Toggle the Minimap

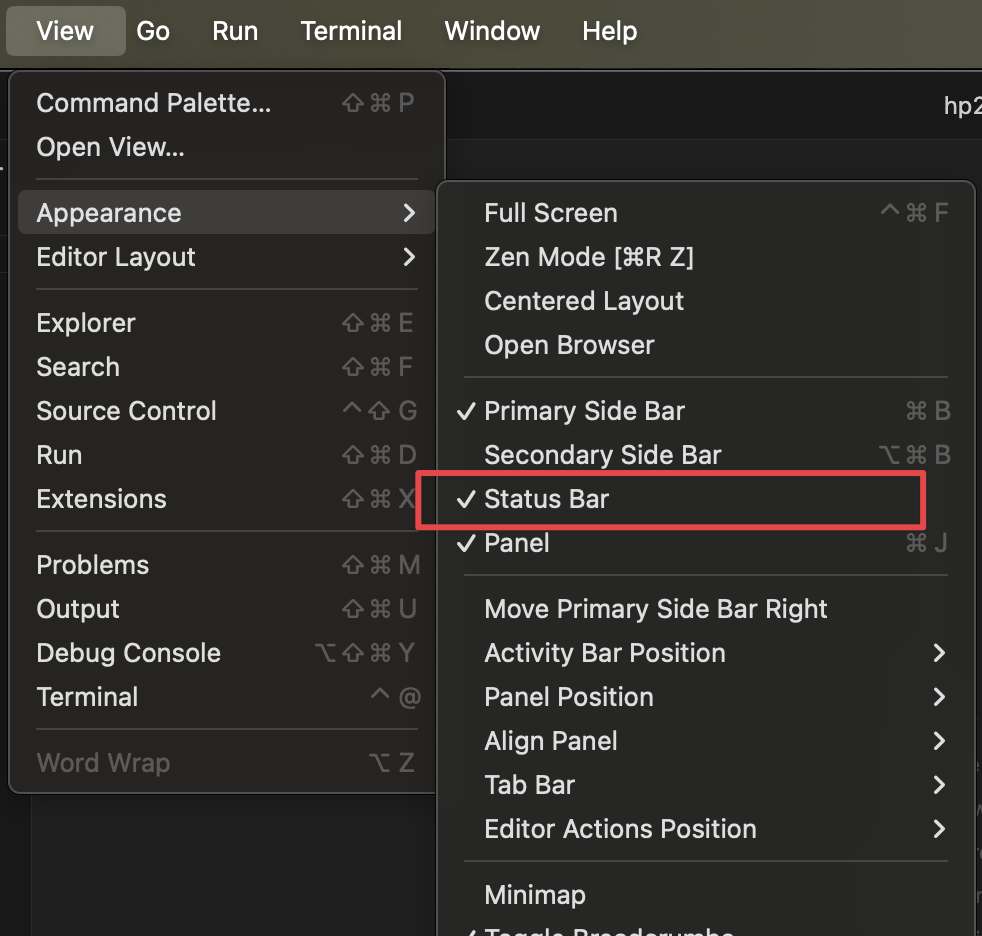(535, 895)
